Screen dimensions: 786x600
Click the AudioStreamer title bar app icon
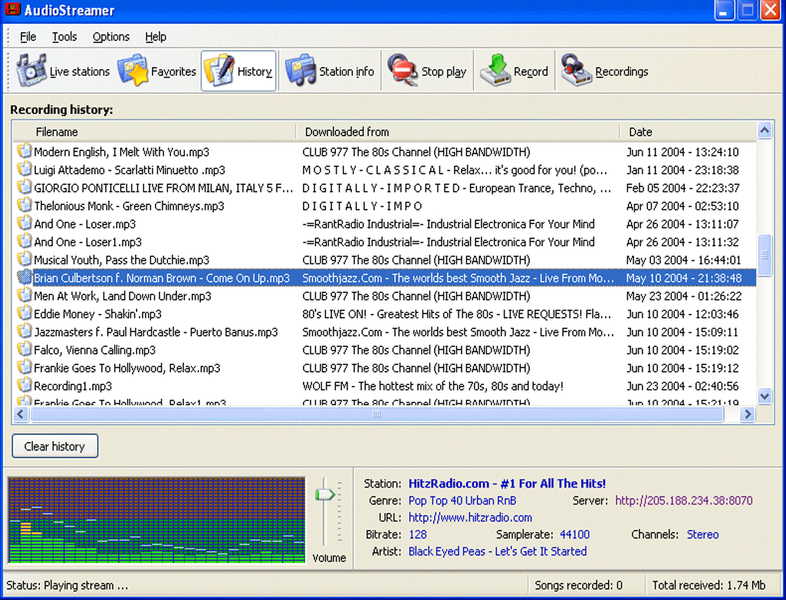point(13,9)
